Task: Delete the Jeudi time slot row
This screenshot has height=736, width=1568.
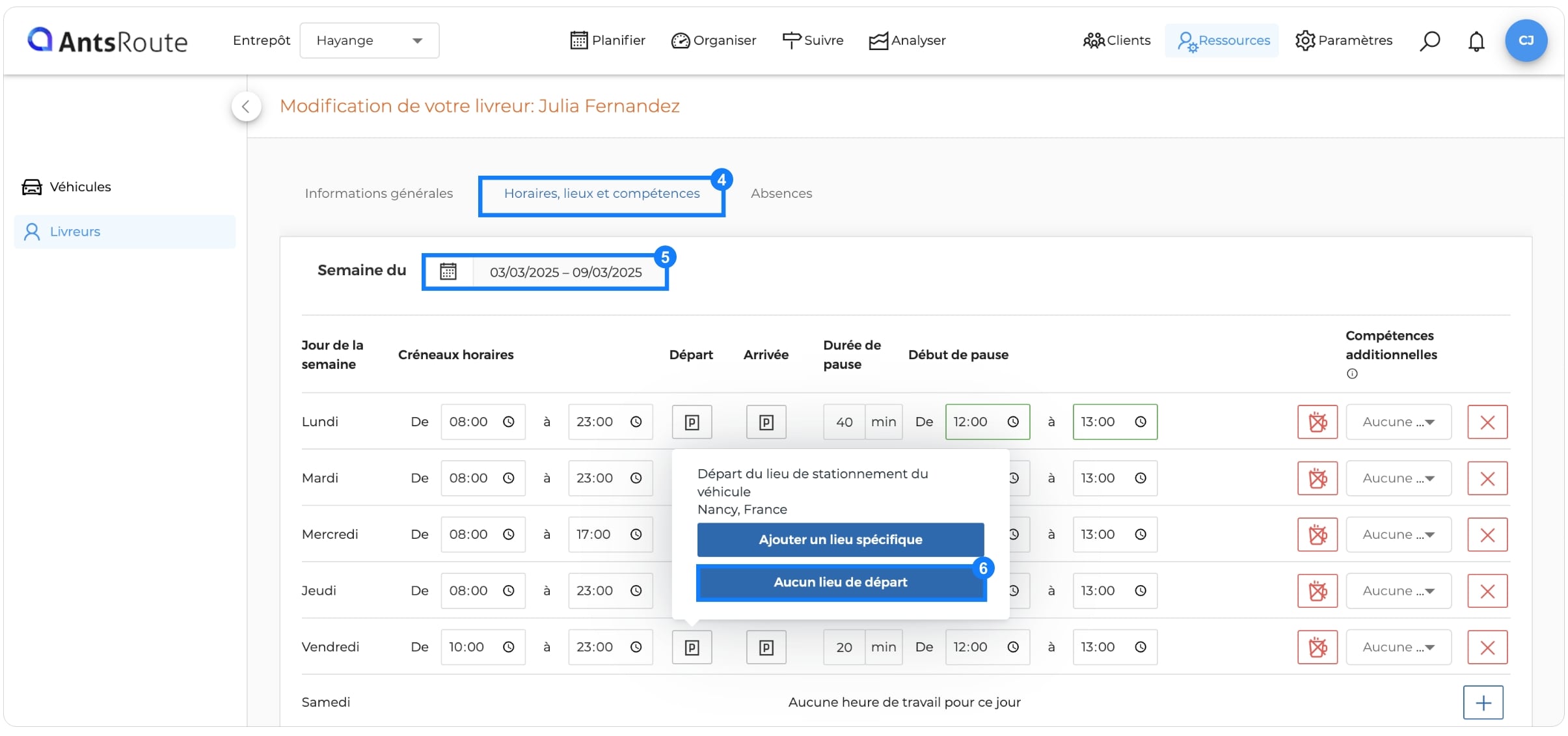Action: coord(1487,591)
